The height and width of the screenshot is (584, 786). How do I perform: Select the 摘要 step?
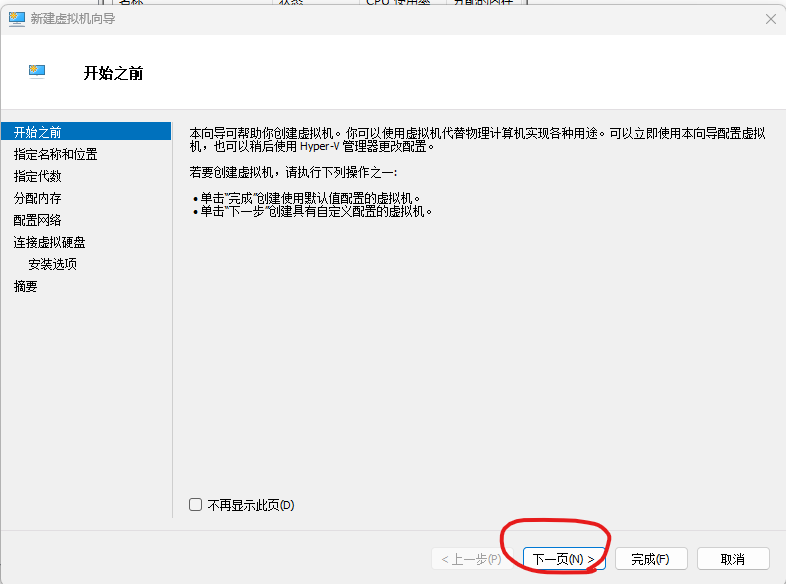pyautogui.click(x=26, y=286)
